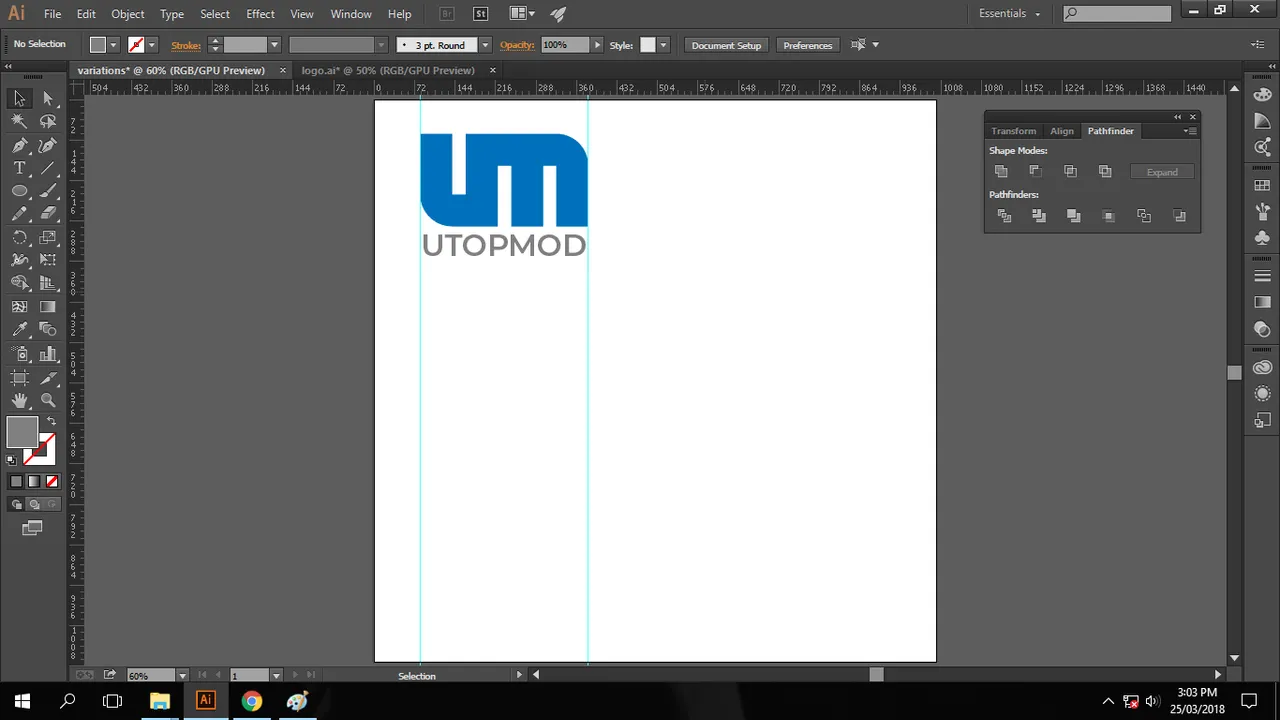Open the 60% zoom level dropdown
Screen dimensions: 1280x720
(x=182, y=676)
